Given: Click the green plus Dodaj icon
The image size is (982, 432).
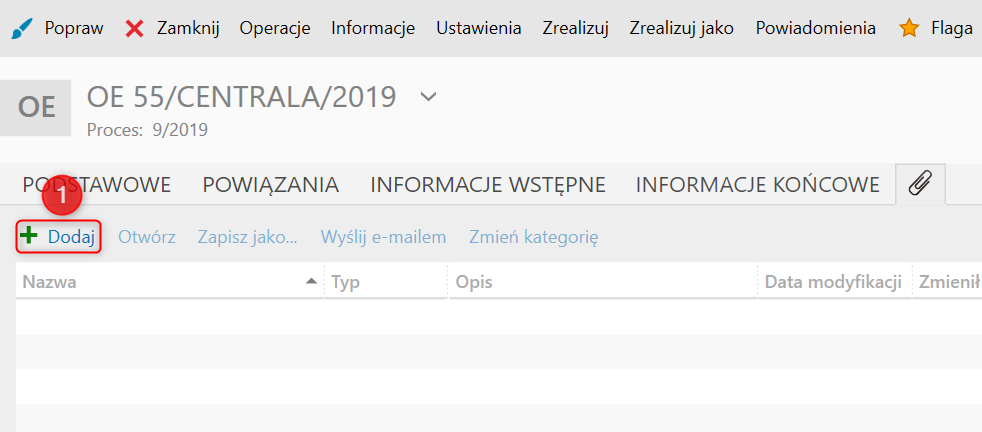Looking at the screenshot, I should click(30, 237).
